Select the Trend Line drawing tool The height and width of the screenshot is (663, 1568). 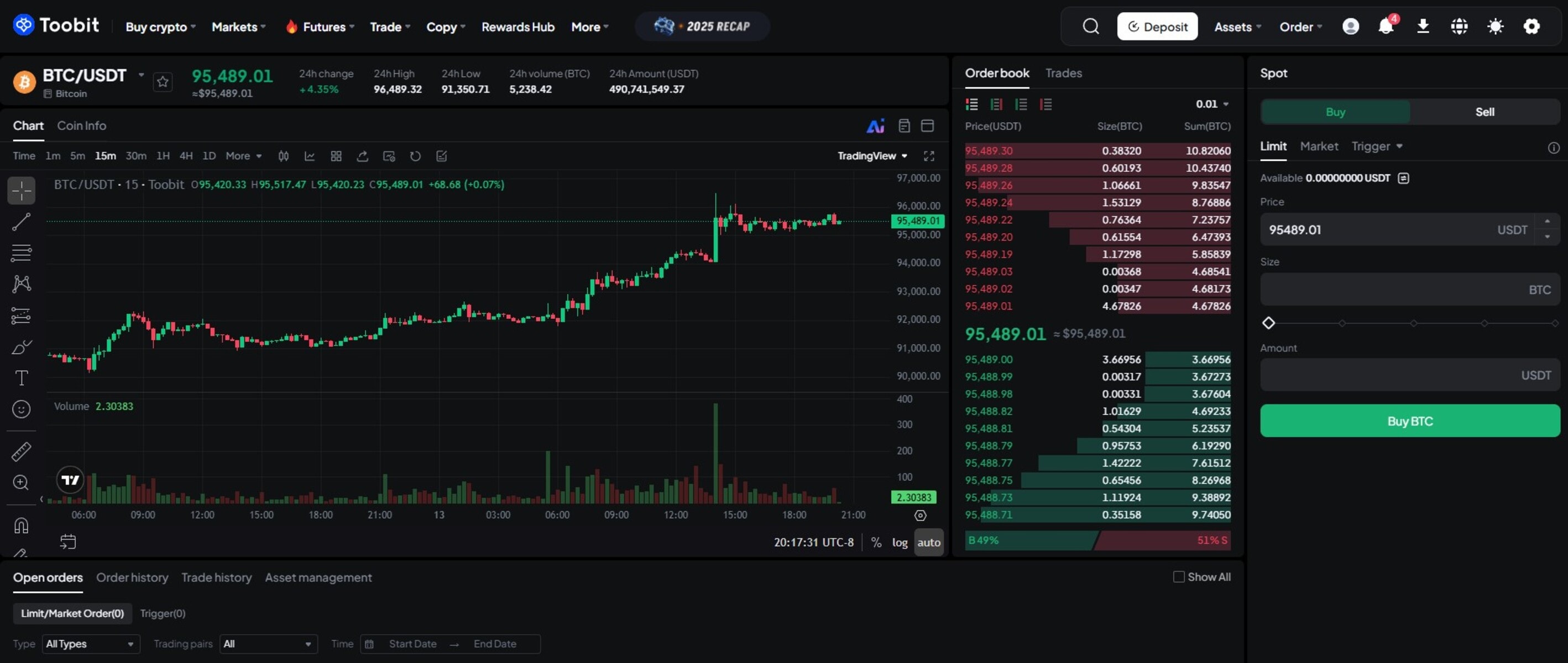click(x=22, y=222)
